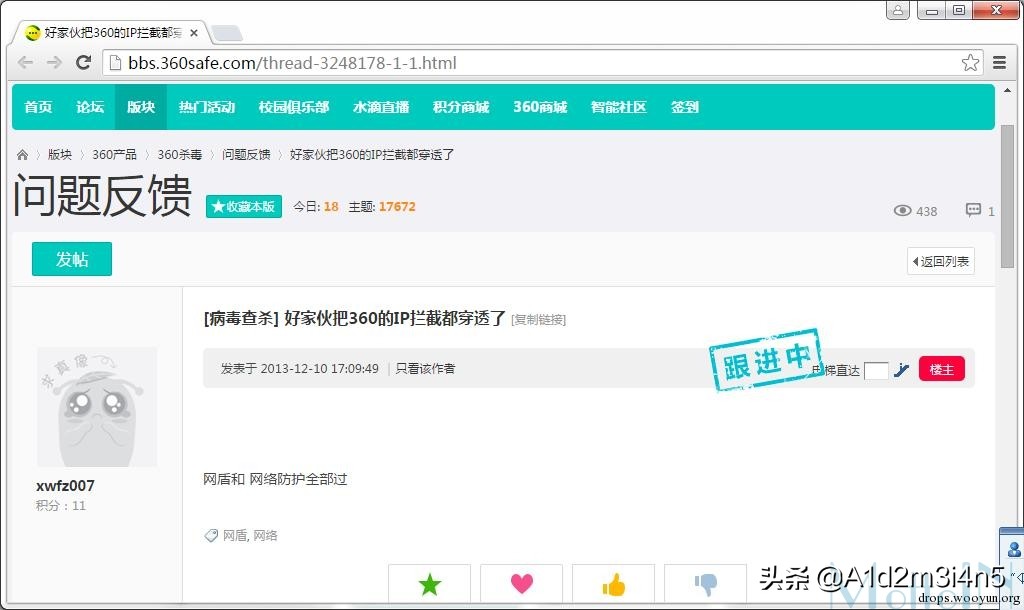Click the jump-to-floor arrow icon
Image resolution: width=1024 pixels, height=610 pixels.
click(901, 370)
